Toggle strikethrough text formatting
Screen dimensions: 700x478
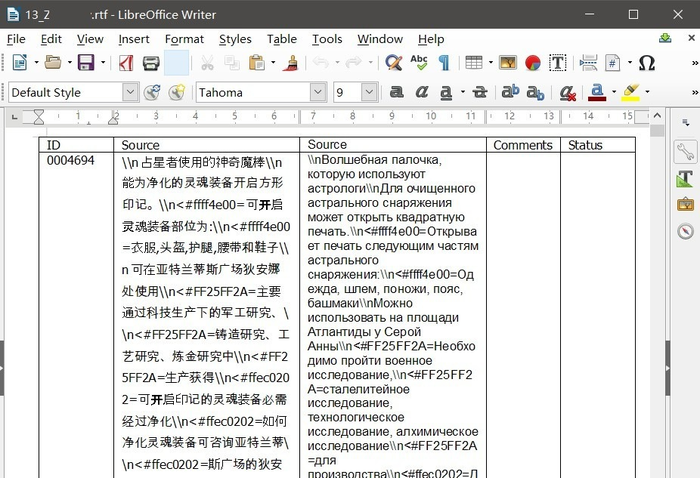[x=480, y=92]
